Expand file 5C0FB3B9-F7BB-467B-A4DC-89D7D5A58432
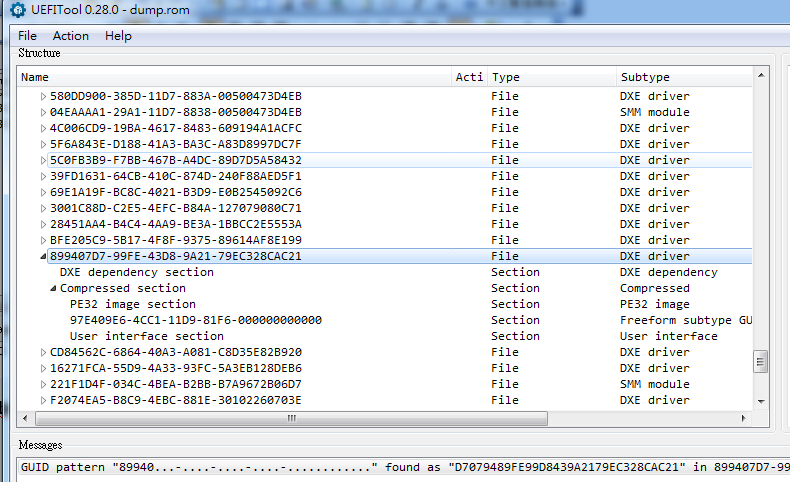The height and width of the screenshot is (482, 790). (43, 160)
